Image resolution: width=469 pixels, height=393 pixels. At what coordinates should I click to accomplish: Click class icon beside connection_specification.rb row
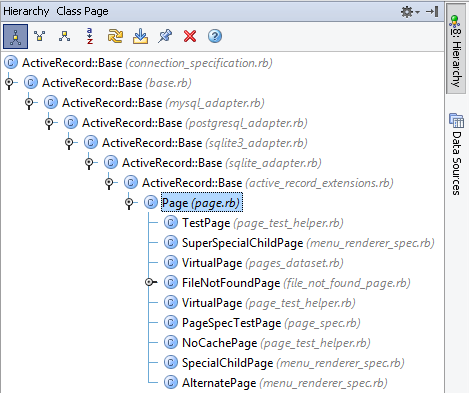11,62
